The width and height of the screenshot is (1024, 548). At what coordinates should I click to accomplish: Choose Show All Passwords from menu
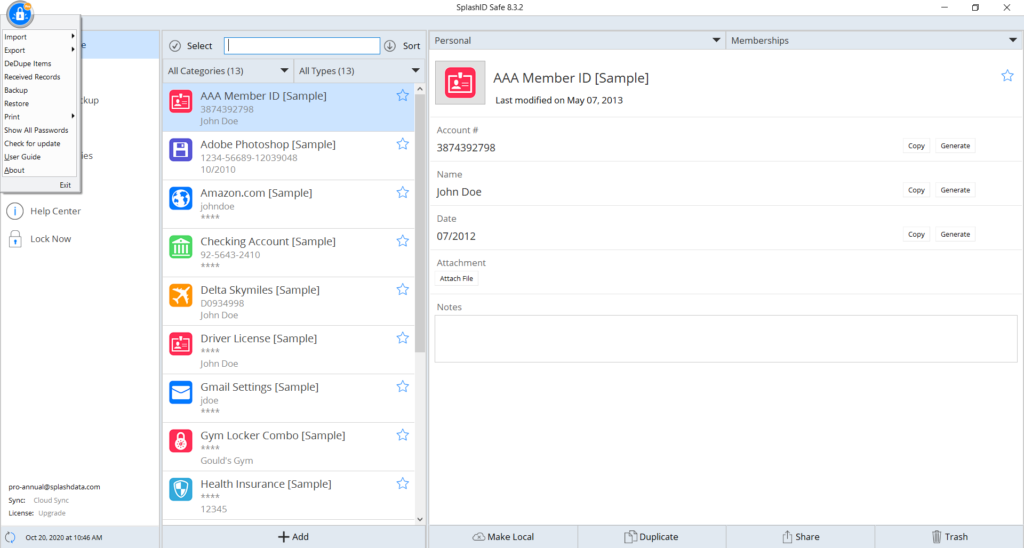click(36, 130)
